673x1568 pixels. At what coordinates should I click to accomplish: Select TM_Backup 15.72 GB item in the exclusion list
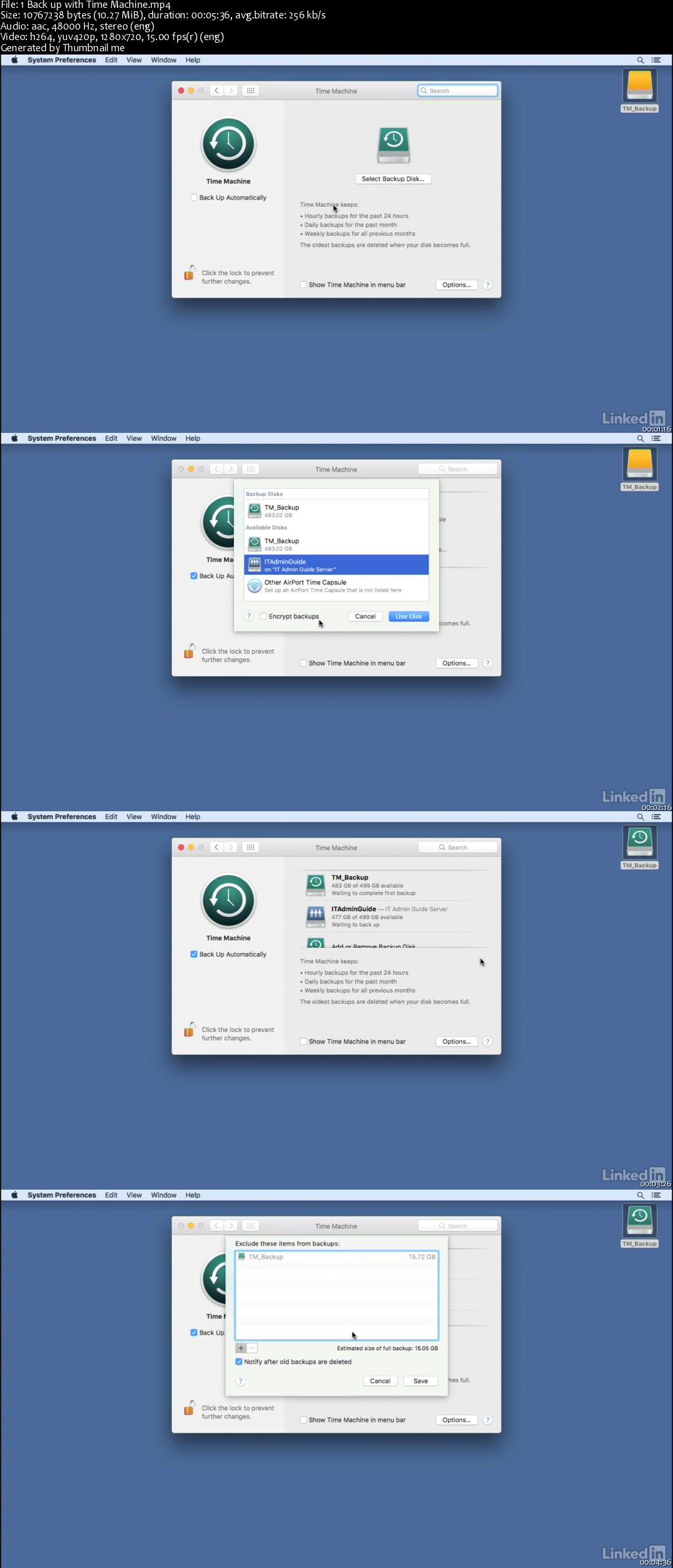point(336,1257)
